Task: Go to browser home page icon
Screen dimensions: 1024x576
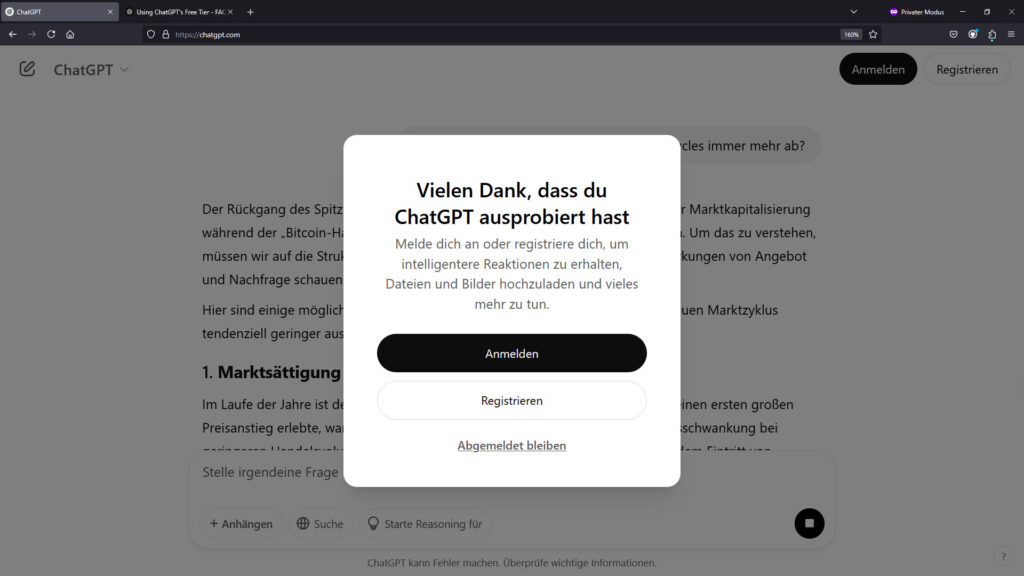Action: (70, 34)
